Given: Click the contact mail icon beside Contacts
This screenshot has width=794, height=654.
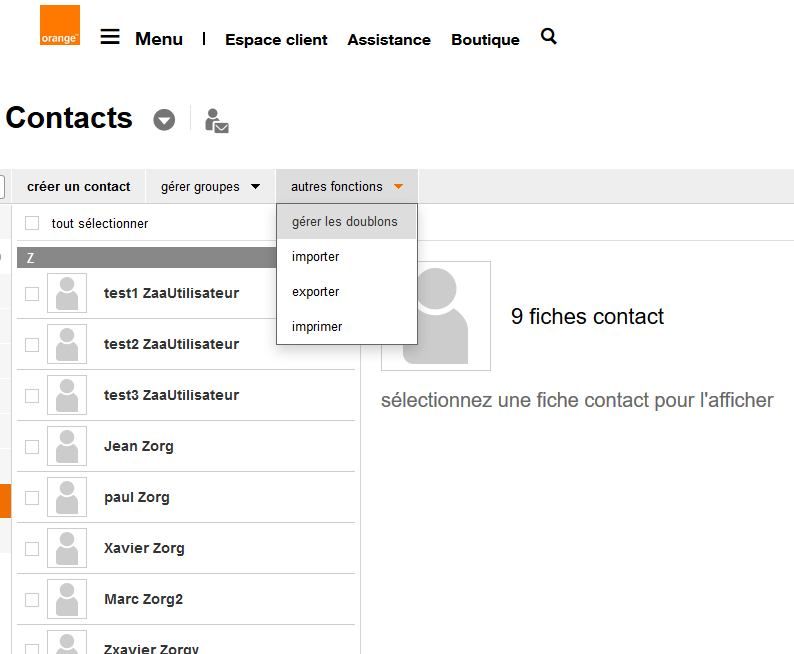Looking at the screenshot, I should pos(216,120).
